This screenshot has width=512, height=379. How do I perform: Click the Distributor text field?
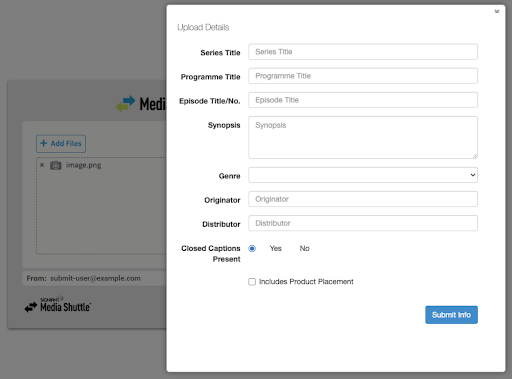coord(363,223)
